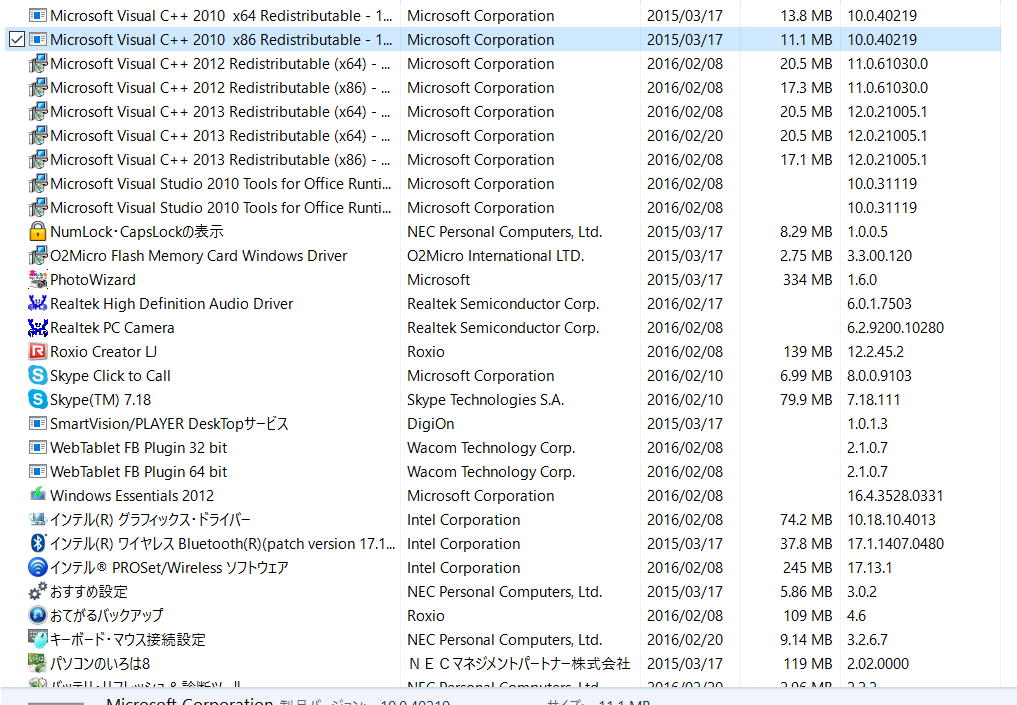The height and width of the screenshot is (705, 1017).
Task: Click the Realtek High Definition Audio Driver icon
Action: pos(38,304)
